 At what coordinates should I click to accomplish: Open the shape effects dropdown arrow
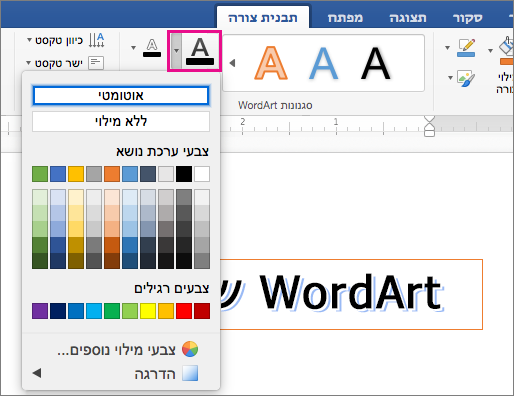450,78
